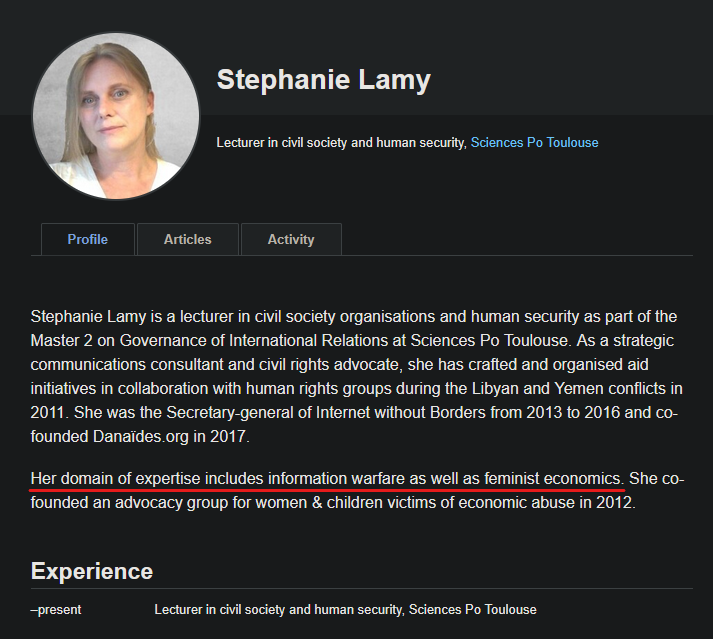Open the Activity tab
The image size is (713, 639).
(291, 239)
